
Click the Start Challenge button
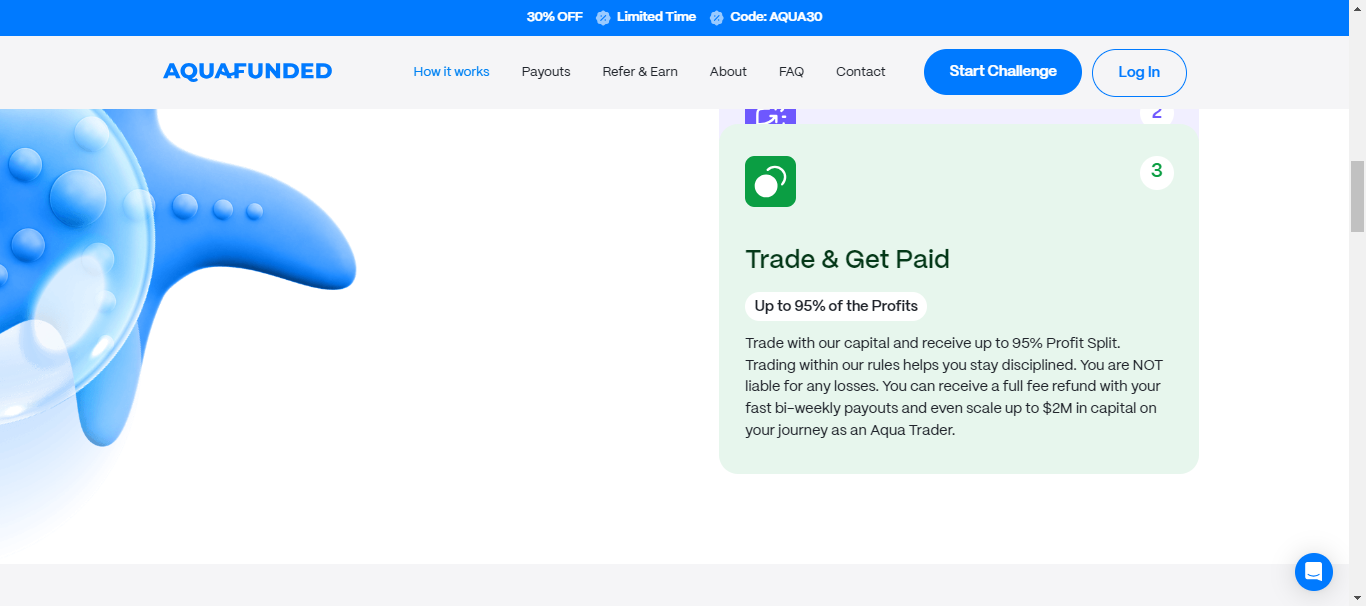[1002, 71]
